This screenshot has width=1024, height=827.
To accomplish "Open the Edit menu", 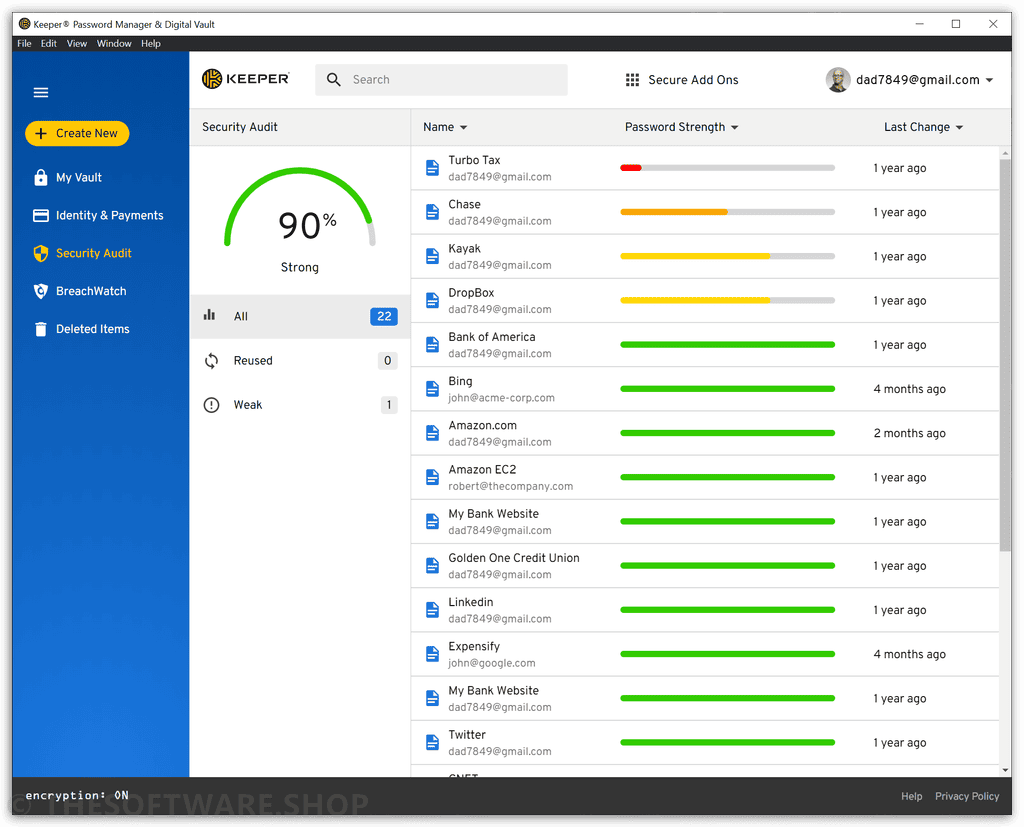I will click(x=48, y=44).
